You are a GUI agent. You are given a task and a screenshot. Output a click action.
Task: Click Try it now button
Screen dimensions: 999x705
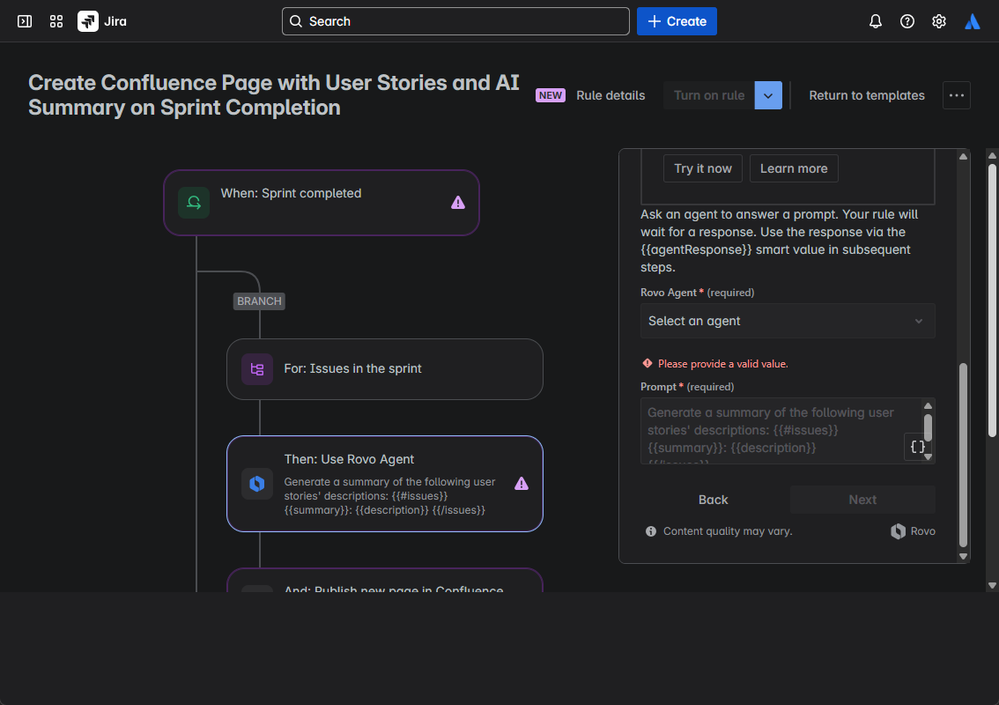coord(703,169)
